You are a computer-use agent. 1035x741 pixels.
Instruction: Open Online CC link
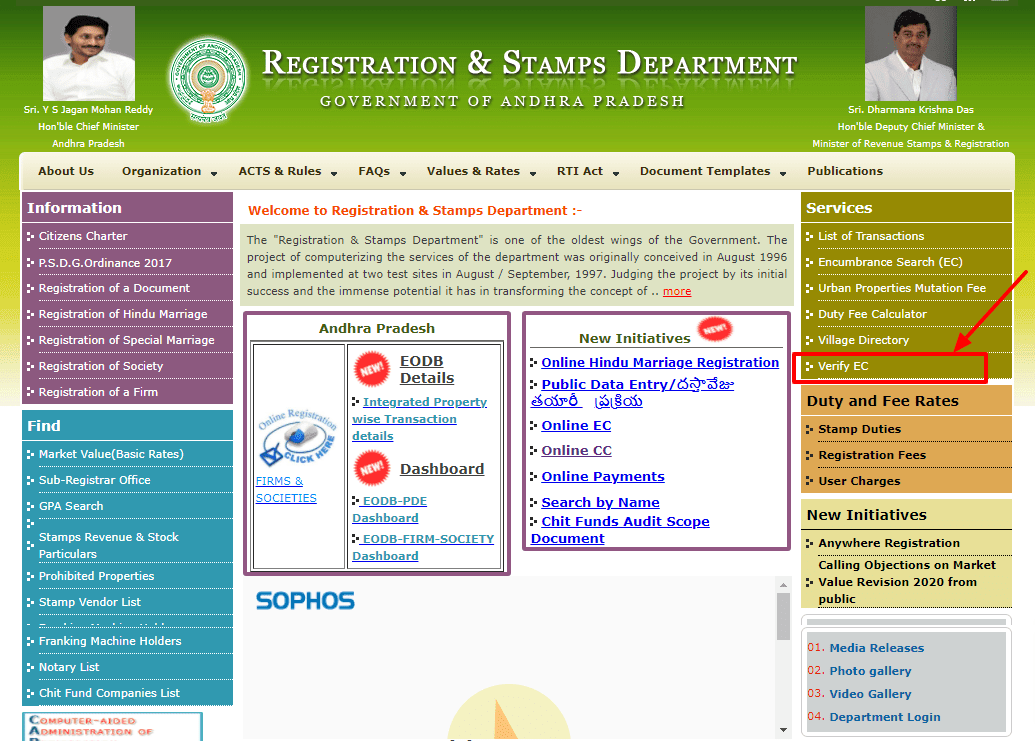tap(576, 451)
